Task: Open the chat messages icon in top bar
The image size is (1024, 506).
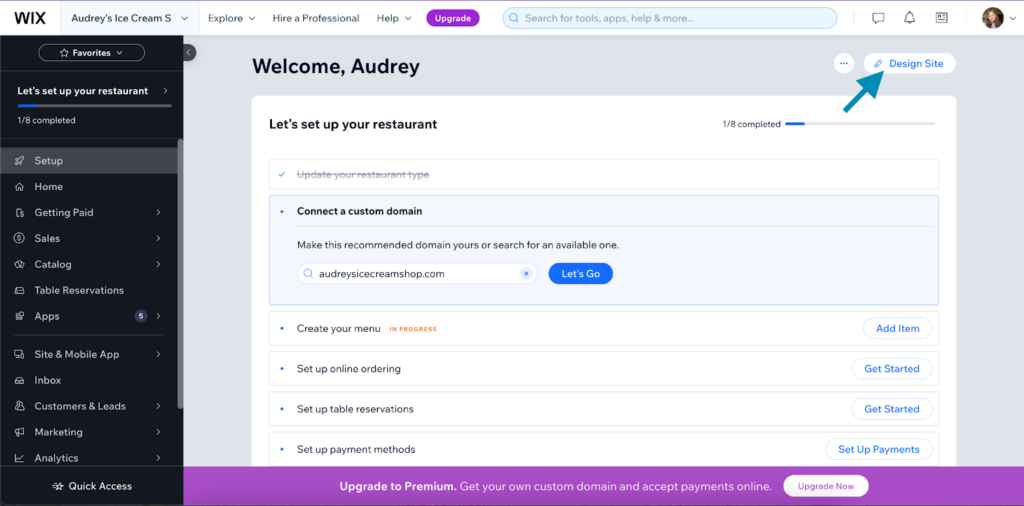Action: point(878,18)
